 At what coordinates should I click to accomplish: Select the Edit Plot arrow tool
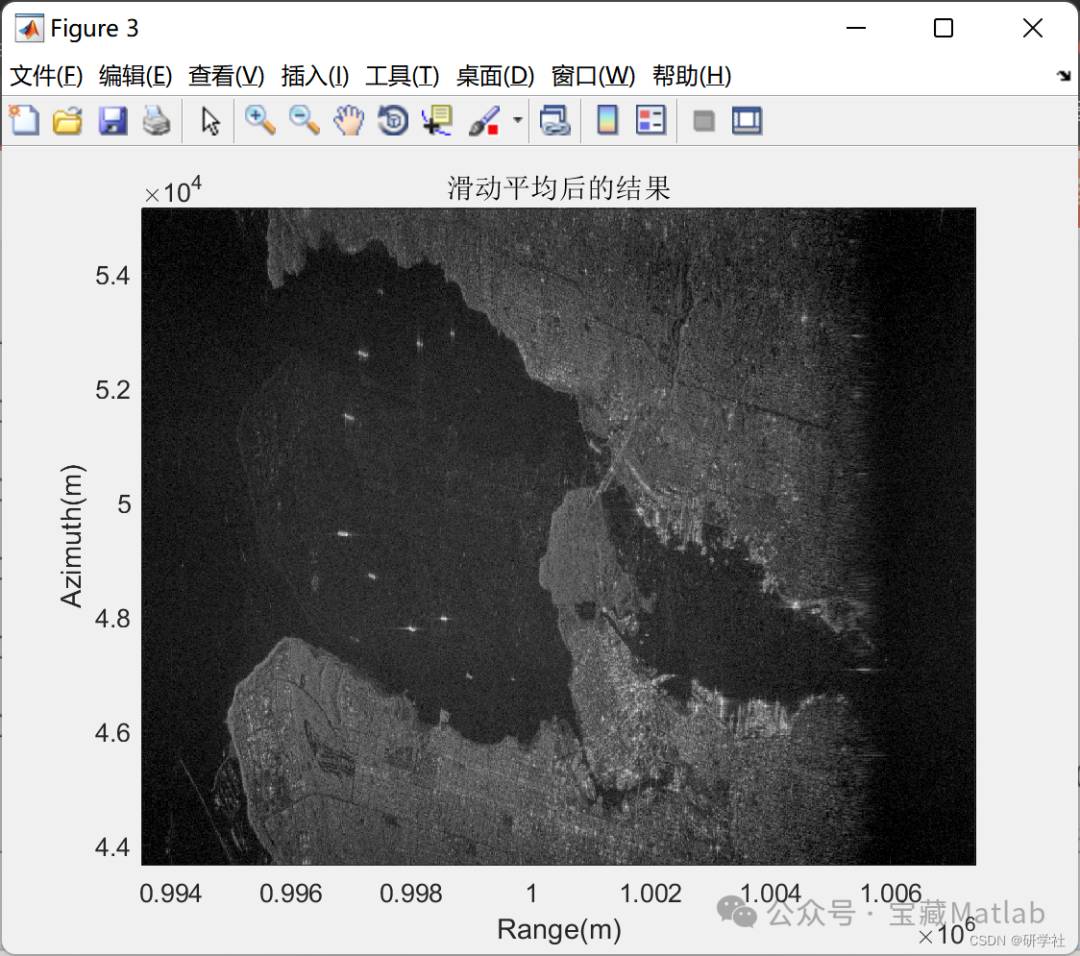(210, 121)
